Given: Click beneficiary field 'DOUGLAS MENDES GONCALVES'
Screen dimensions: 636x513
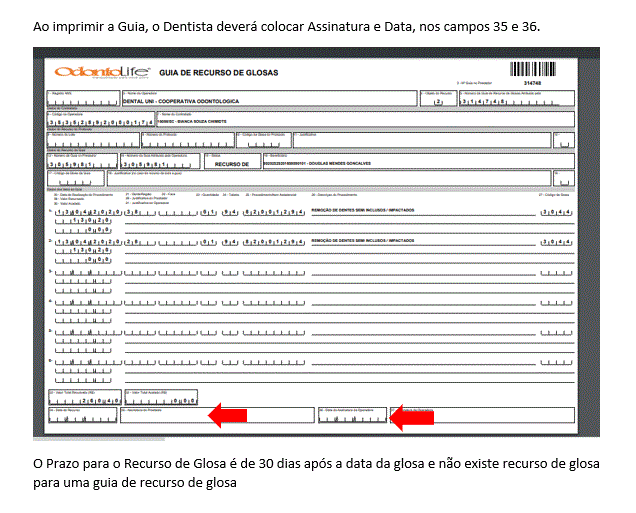Looking at the screenshot, I should click(x=419, y=161).
